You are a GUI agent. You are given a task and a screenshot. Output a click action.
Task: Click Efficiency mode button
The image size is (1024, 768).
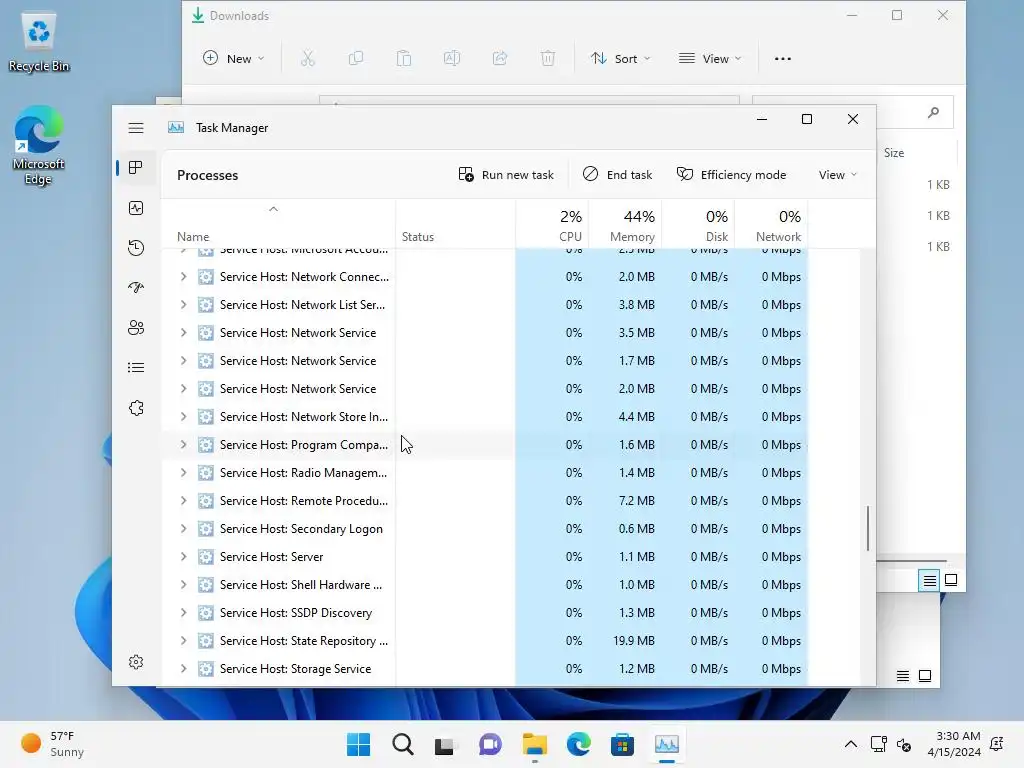pos(731,175)
